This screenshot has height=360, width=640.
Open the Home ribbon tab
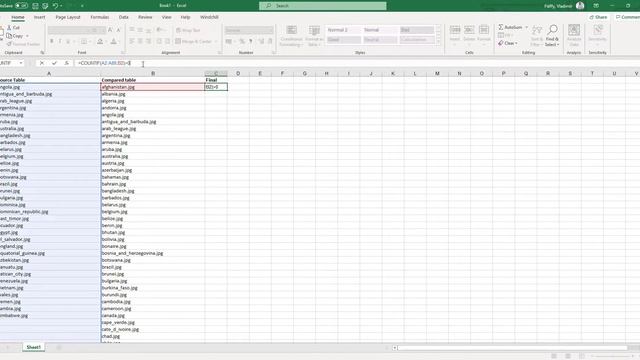(18, 17)
